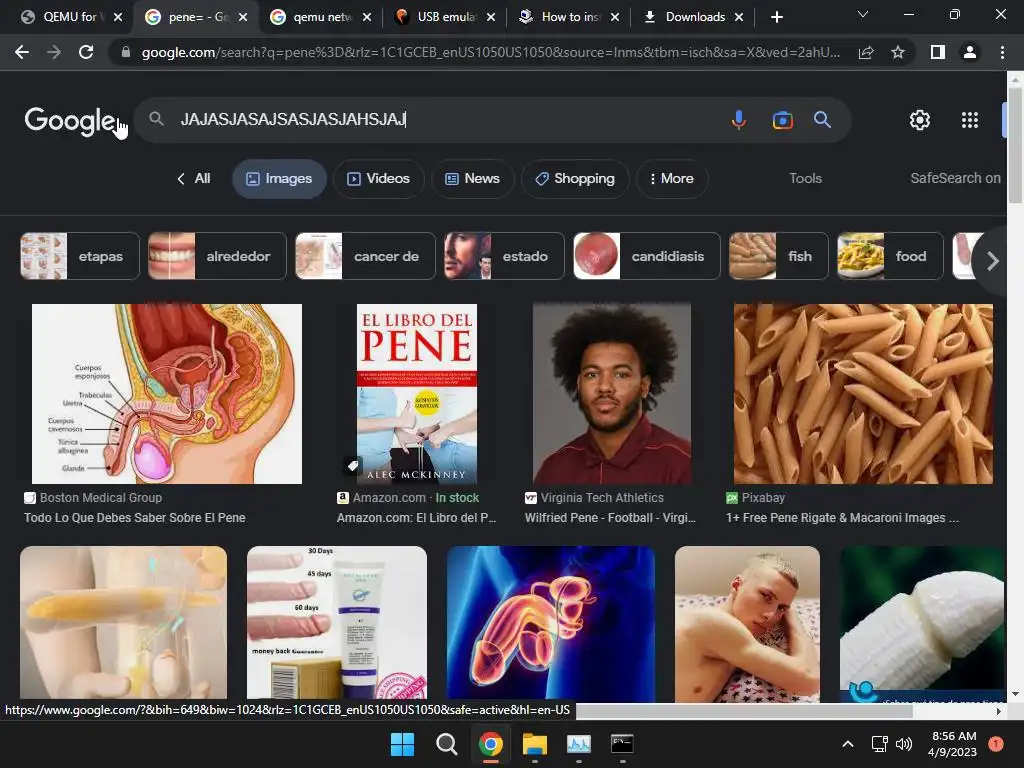
Task: Submit search with blue magnifier icon
Action: coord(822,120)
